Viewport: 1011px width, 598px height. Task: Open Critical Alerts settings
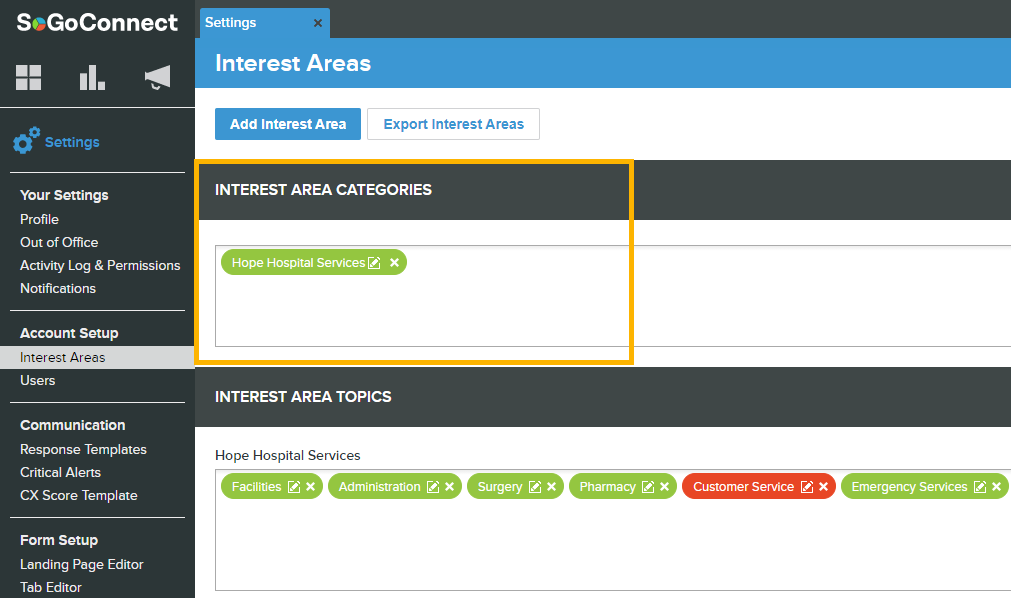pos(61,472)
